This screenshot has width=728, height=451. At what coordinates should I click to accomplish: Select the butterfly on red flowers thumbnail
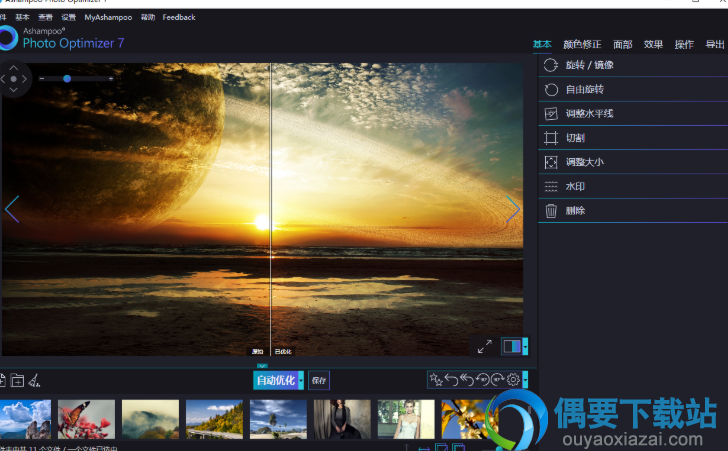[86, 419]
